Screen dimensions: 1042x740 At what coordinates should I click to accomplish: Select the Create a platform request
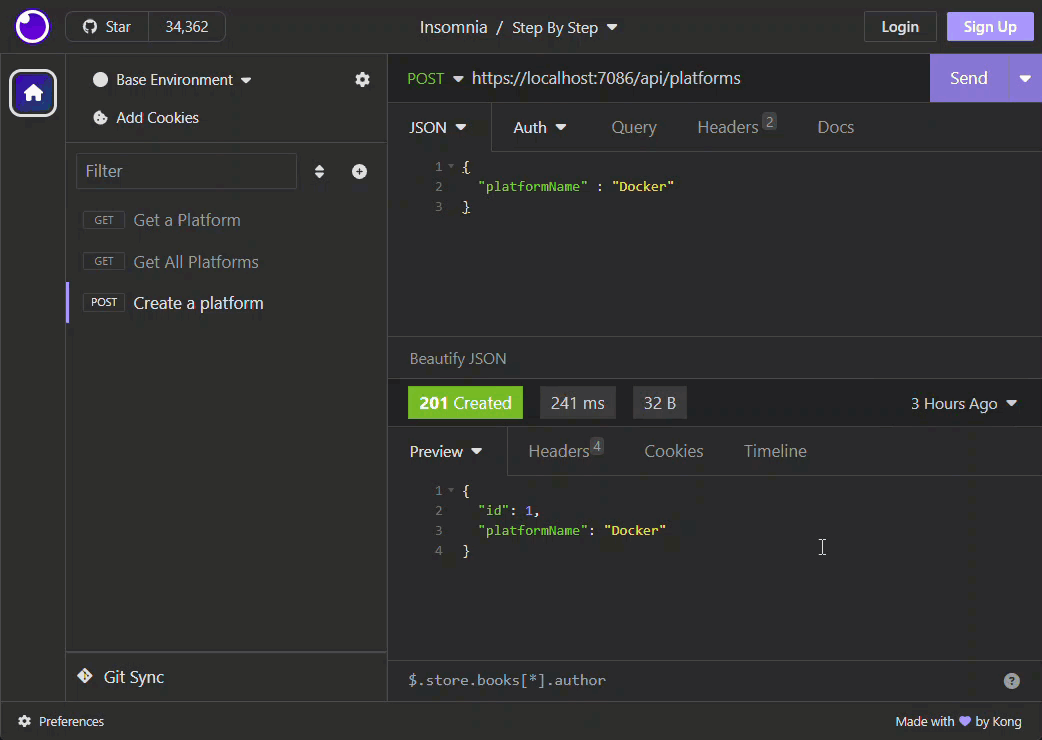pyautogui.click(x=227, y=303)
